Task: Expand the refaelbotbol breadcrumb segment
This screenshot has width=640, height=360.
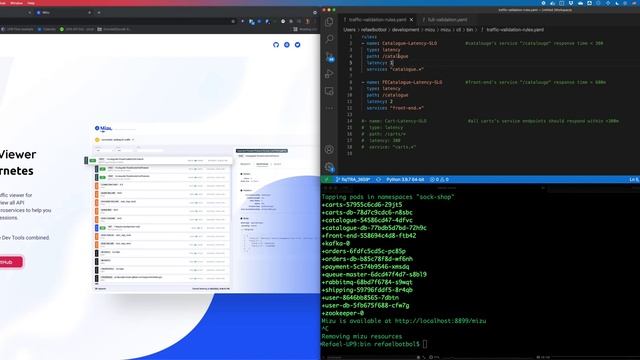Action: click(374, 30)
